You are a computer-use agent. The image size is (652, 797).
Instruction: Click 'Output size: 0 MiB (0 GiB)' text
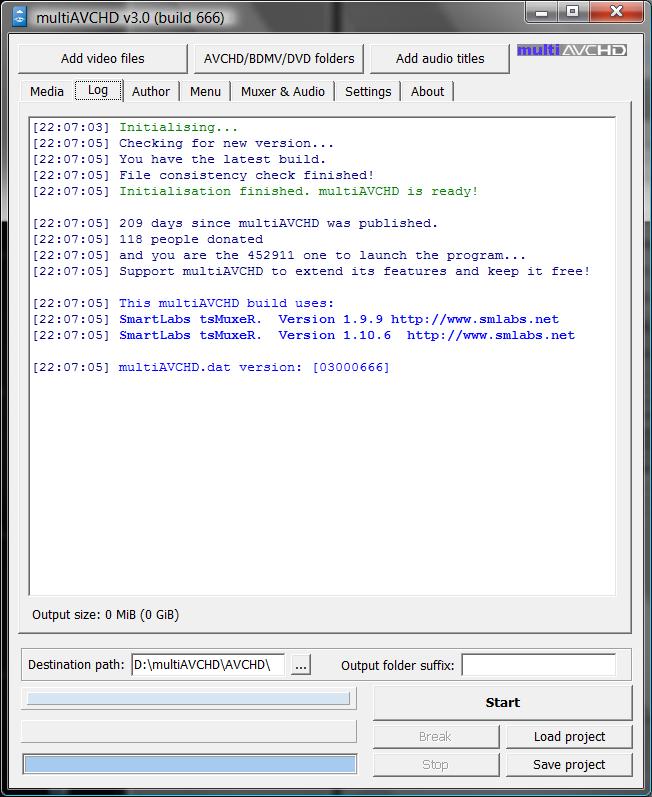click(x=106, y=615)
